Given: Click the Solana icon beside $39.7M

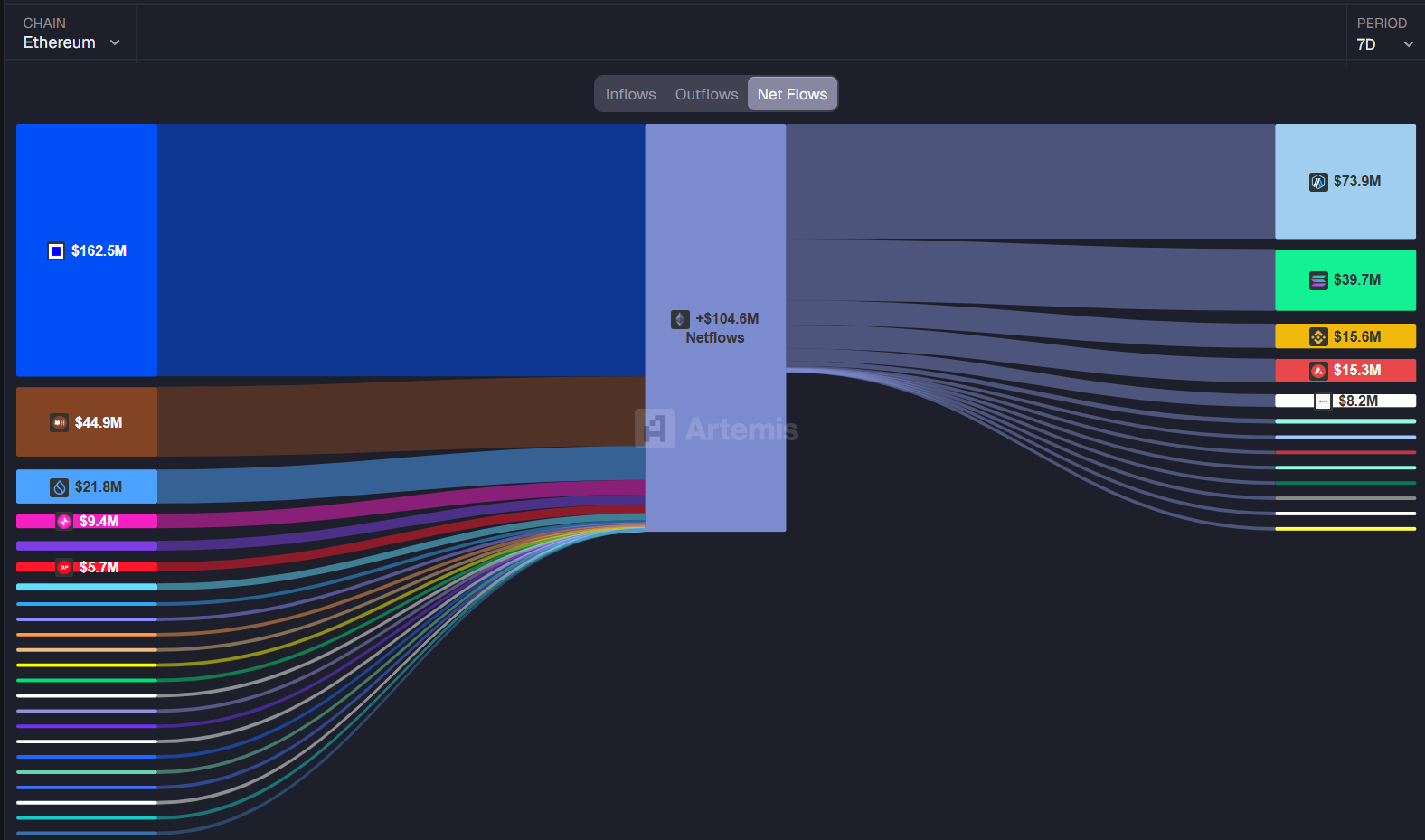Looking at the screenshot, I should [x=1318, y=280].
